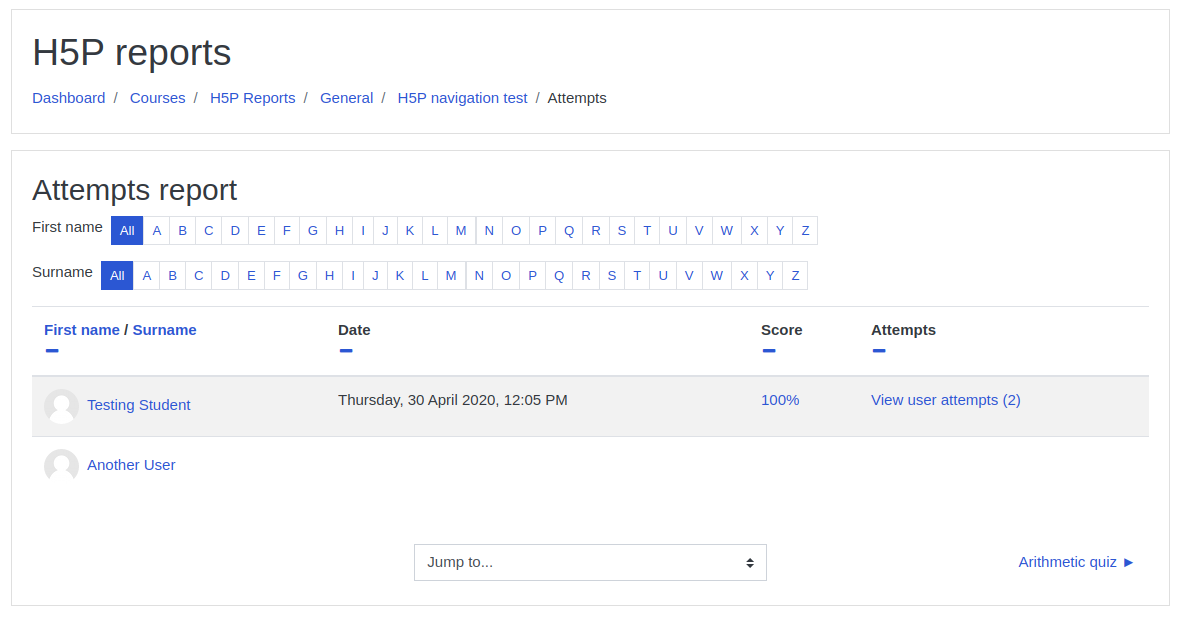Screen dimensions: 1182x620
Task: Open Courses breadcrumb link
Action: pyautogui.click(x=158, y=98)
